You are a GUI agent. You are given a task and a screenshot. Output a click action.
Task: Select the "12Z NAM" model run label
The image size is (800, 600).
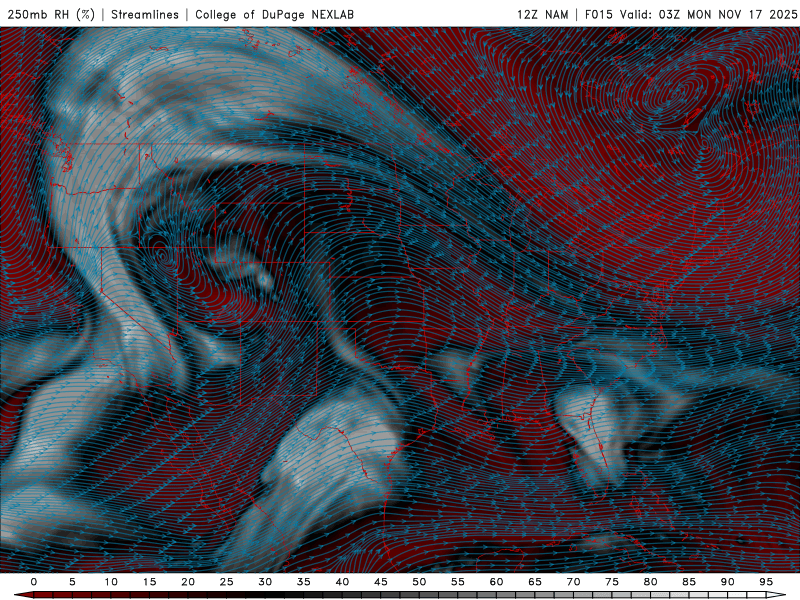coord(542,14)
